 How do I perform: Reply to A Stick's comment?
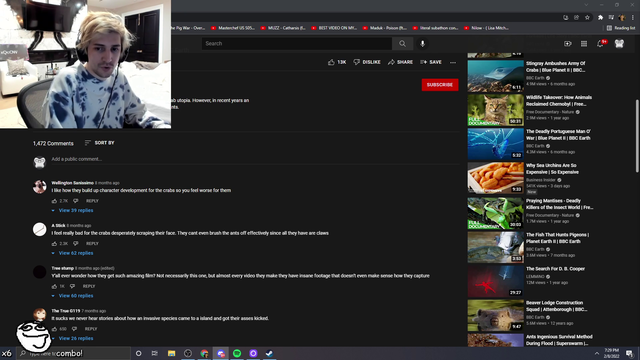(x=92, y=244)
